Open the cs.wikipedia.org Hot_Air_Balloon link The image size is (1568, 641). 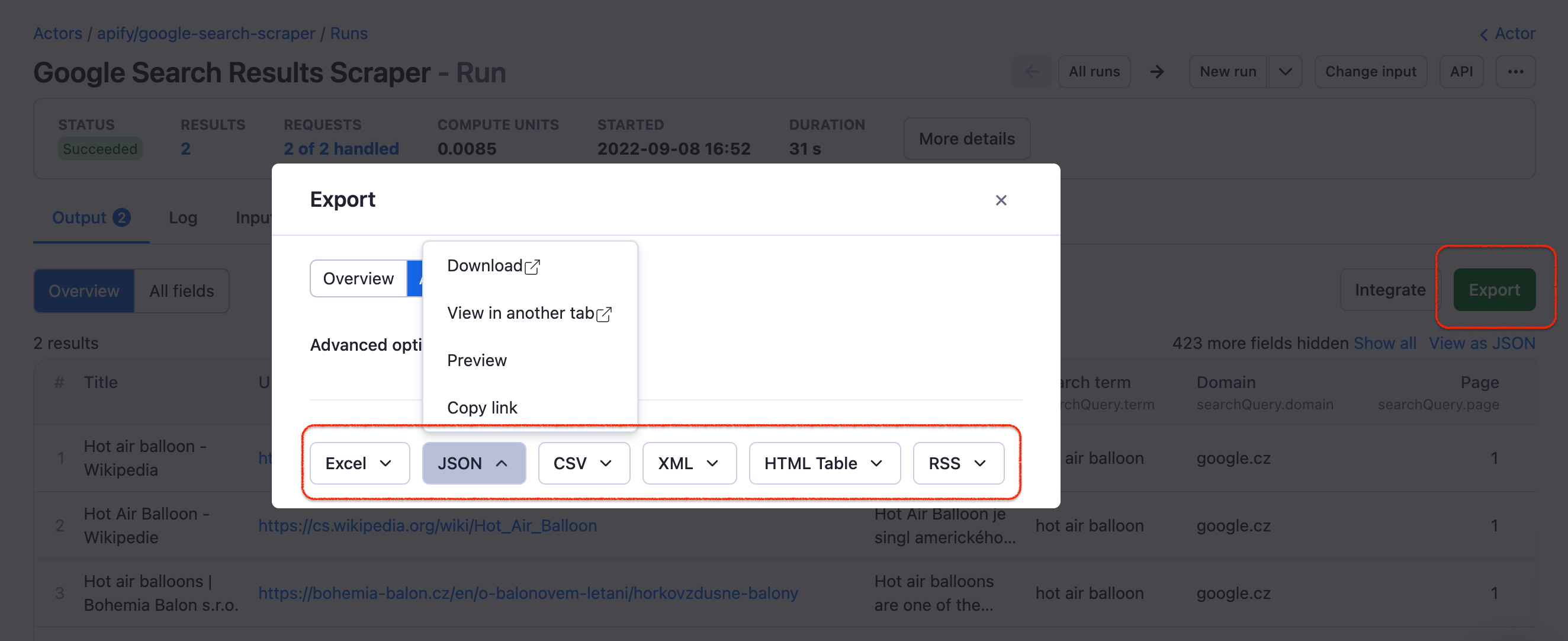pos(428,526)
